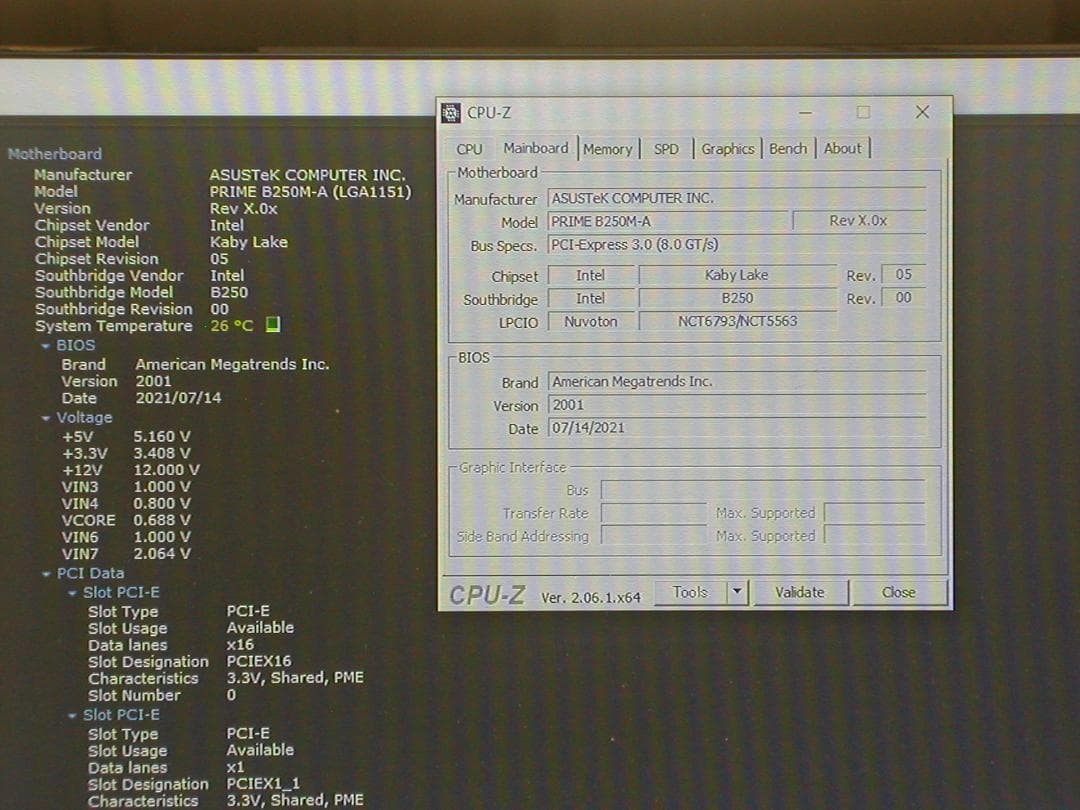Collapse the BIOS tree section

[x=45, y=346]
